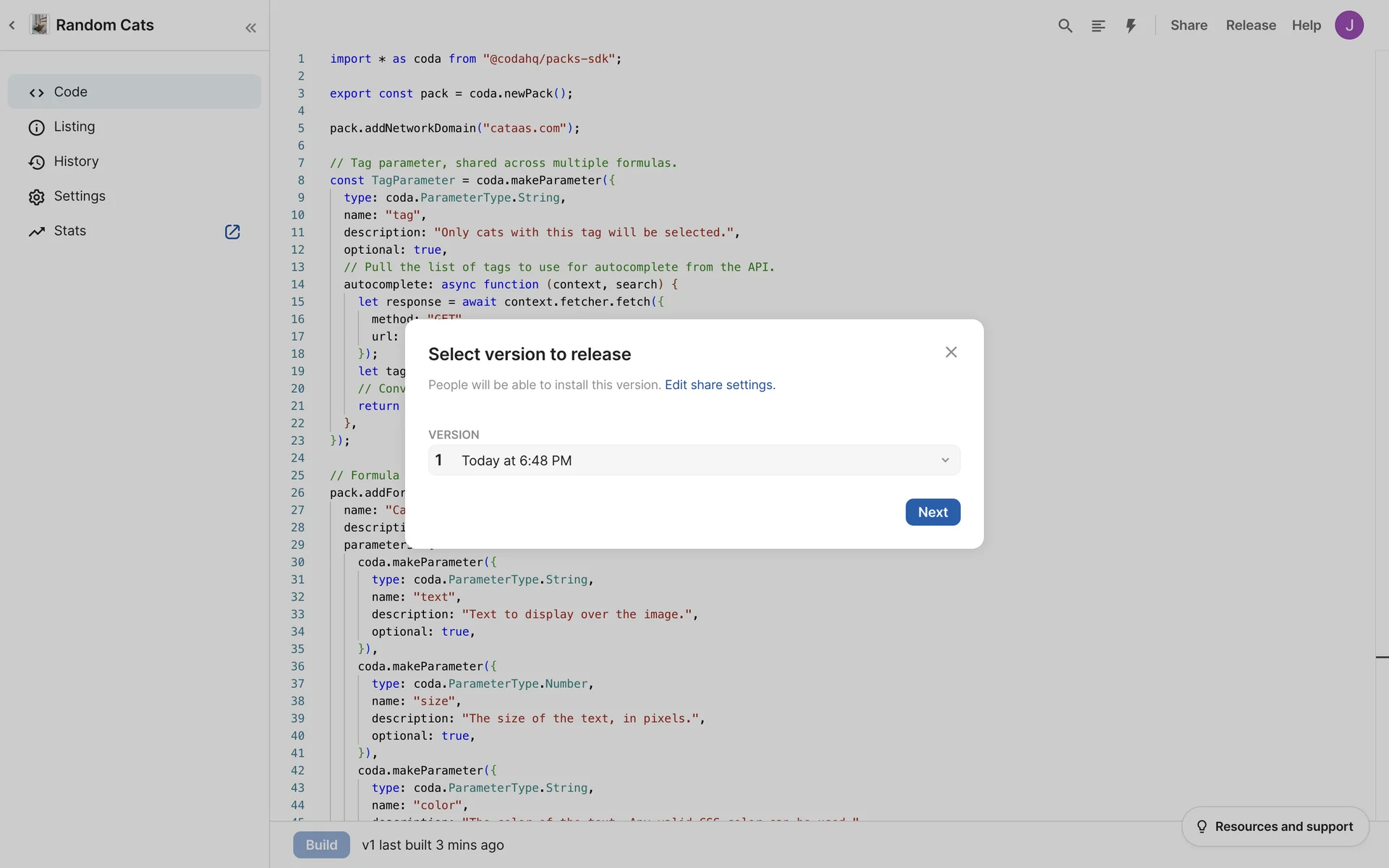Open the user avatar J menu
The width and height of the screenshot is (1389, 868).
(1348, 25)
